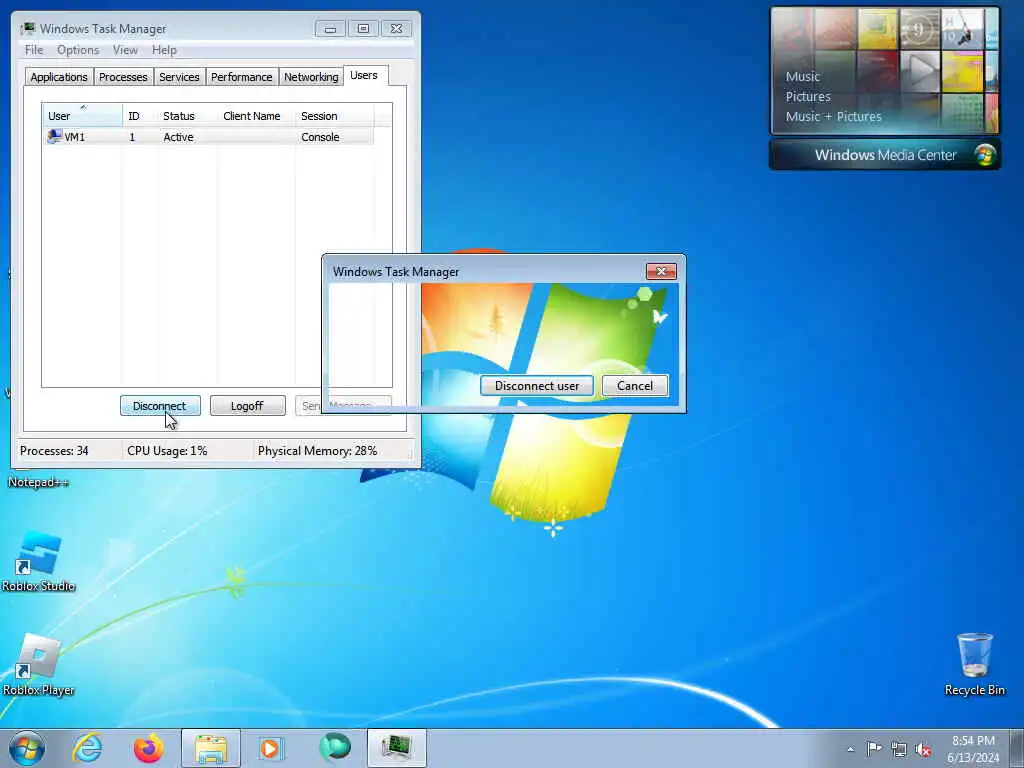Click the Logoff button

[248, 406]
